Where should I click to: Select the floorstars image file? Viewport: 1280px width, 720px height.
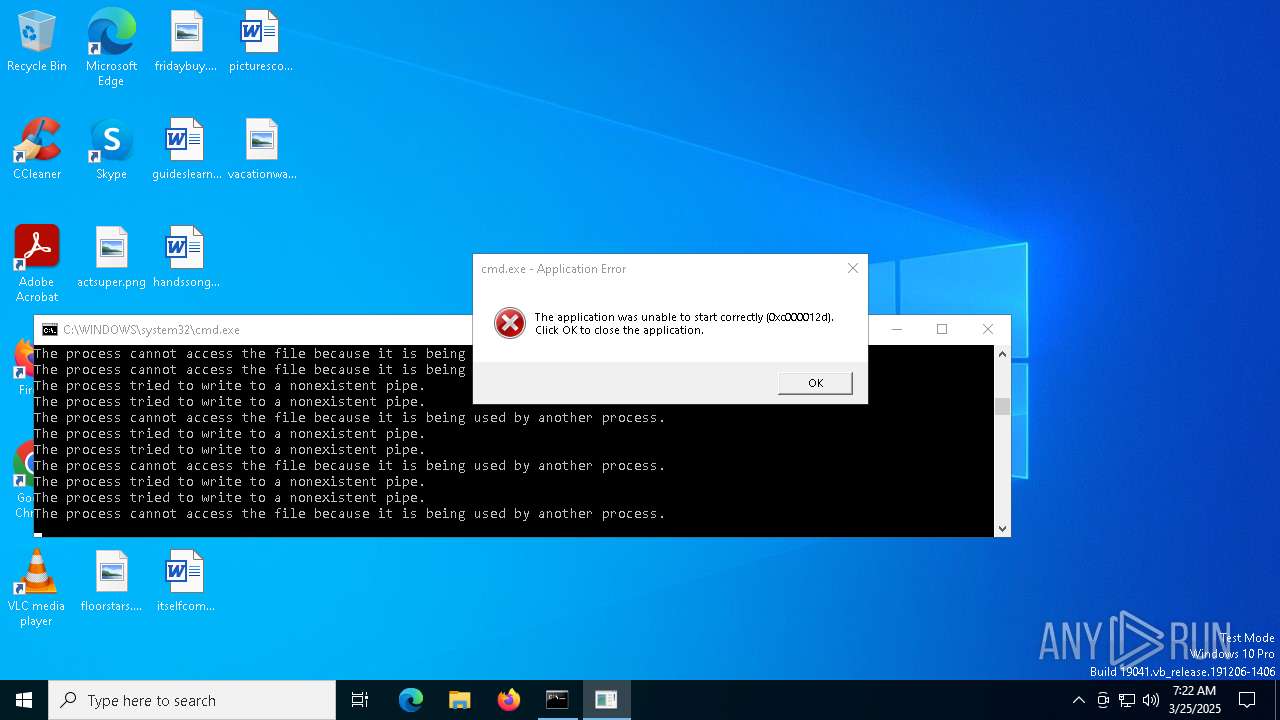tap(111, 582)
